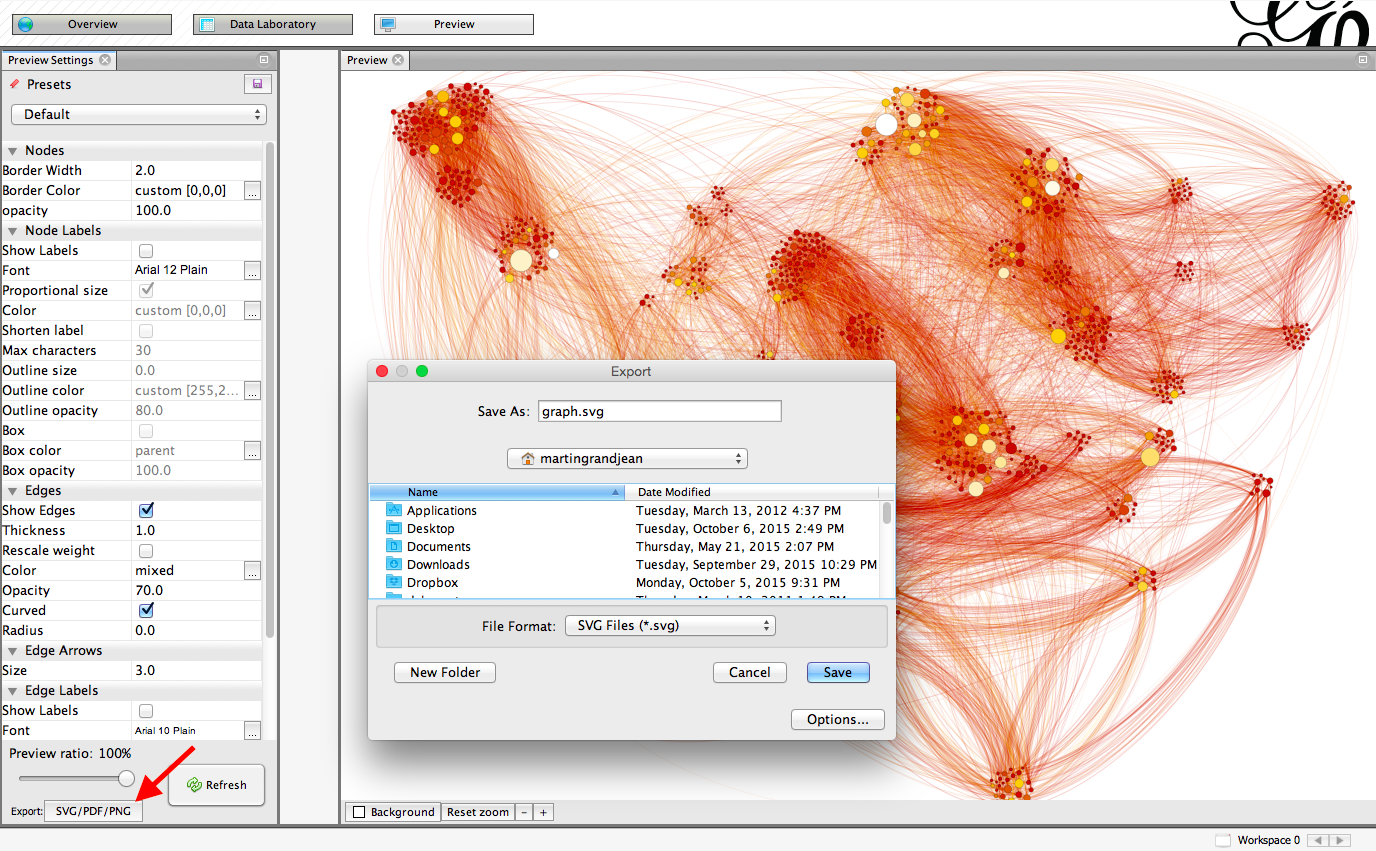Select the Preview Settings tab

click(x=52, y=60)
